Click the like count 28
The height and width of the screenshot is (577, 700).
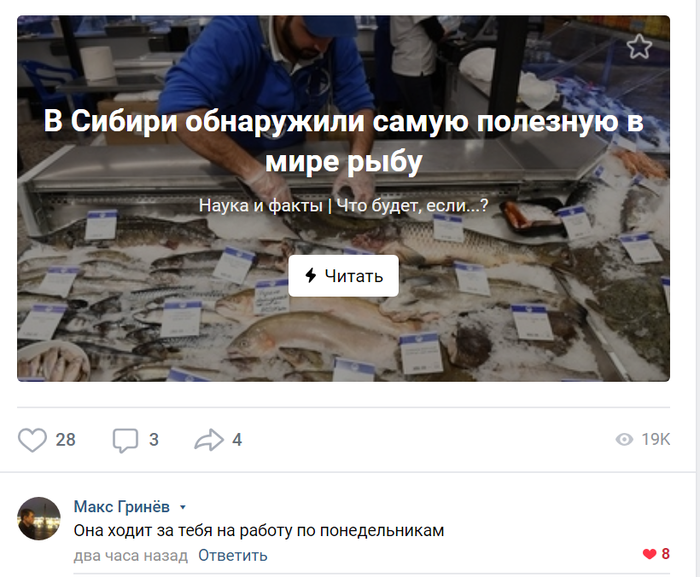65,440
